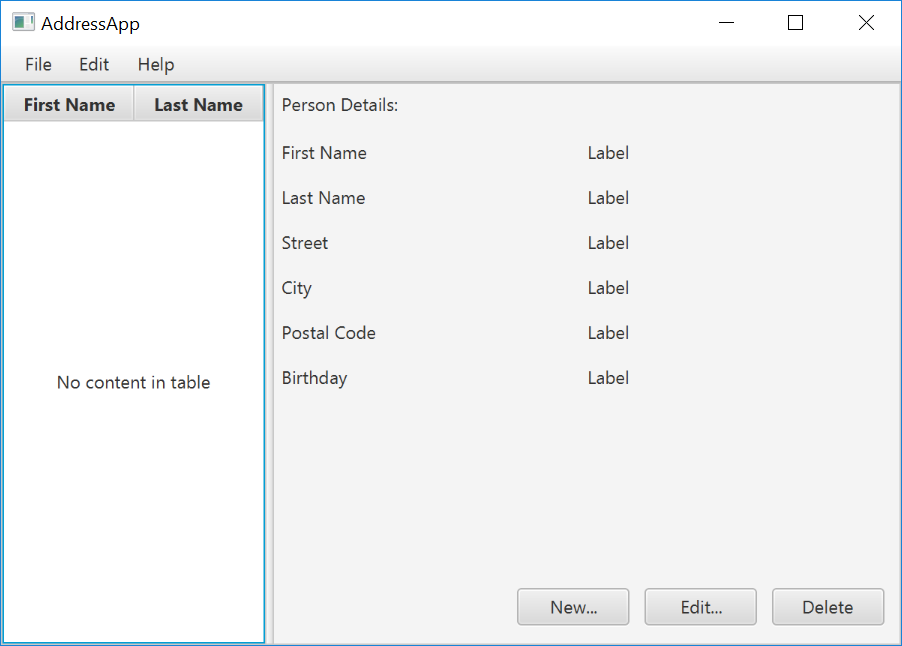This screenshot has width=902, height=646.
Task: Select the Street field label
Action: click(305, 243)
